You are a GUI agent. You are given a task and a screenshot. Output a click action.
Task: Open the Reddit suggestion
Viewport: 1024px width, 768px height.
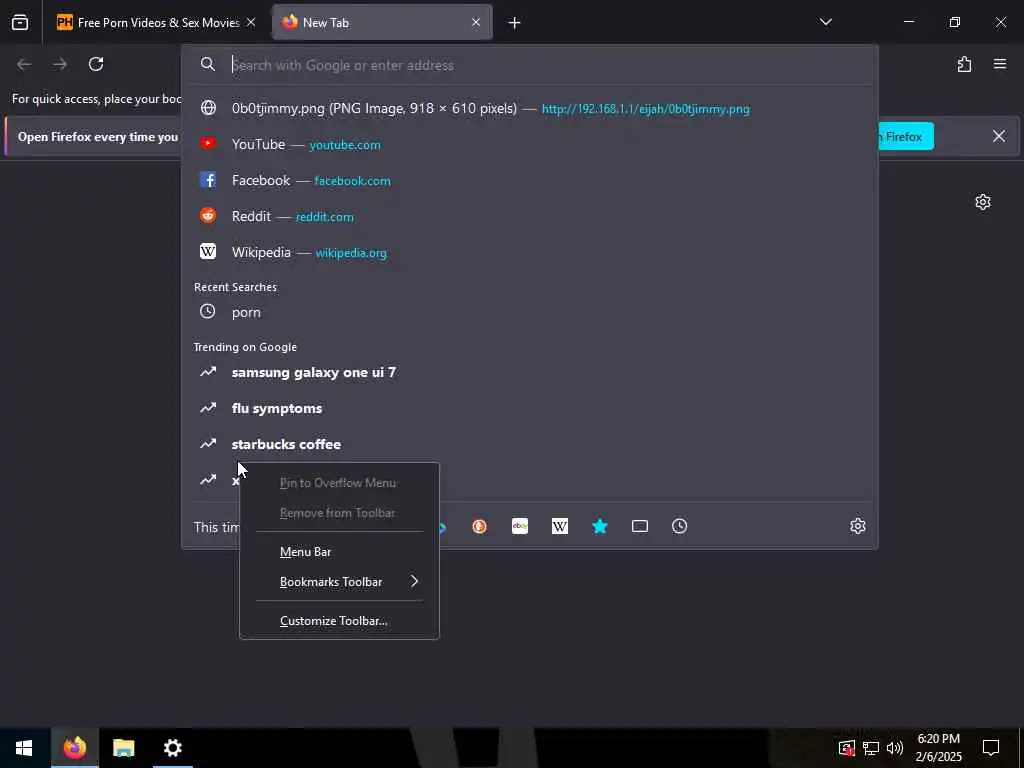(x=532, y=216)
